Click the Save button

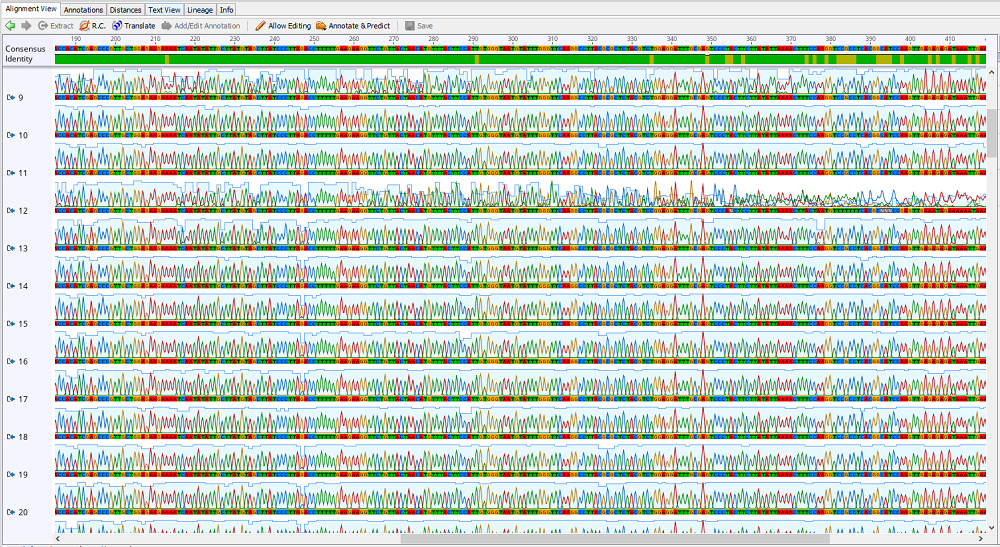click(419, 25)
